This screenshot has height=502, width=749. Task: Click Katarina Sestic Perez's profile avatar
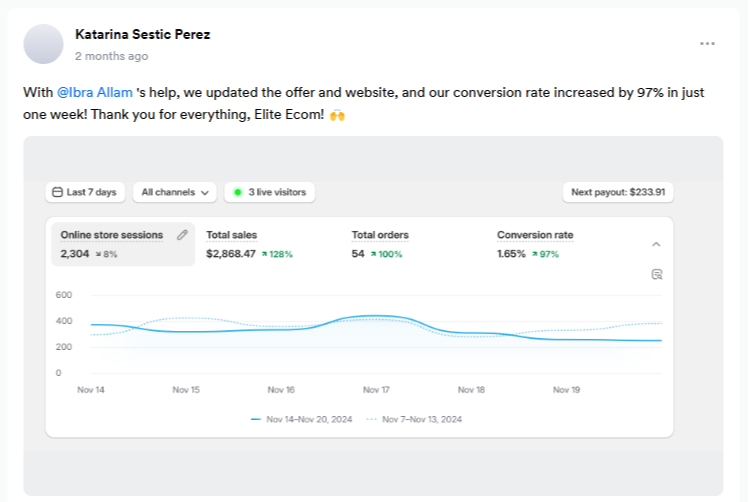[43, 44]
